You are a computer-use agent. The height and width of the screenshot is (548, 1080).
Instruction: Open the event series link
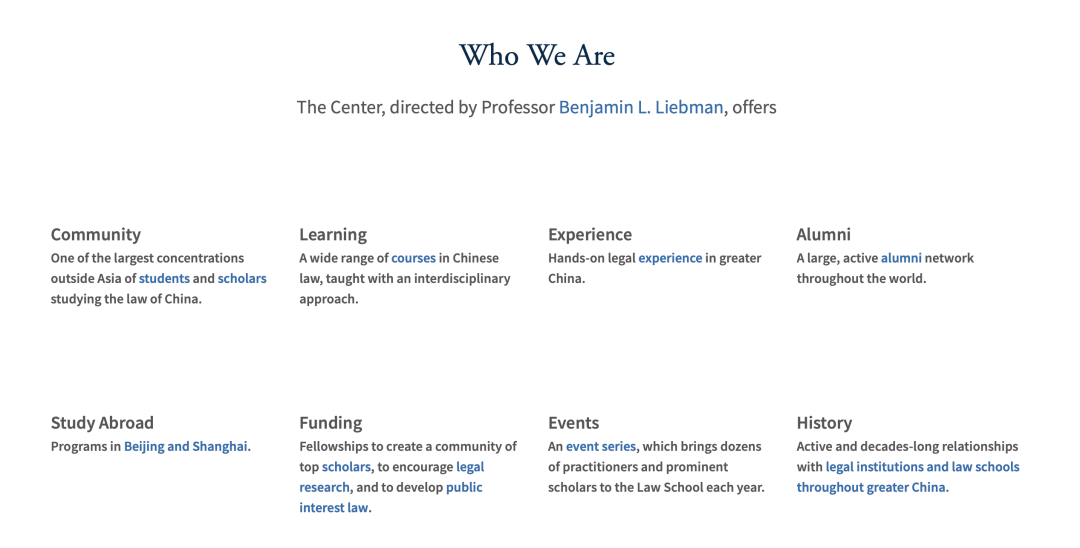(x=601, y=446)
